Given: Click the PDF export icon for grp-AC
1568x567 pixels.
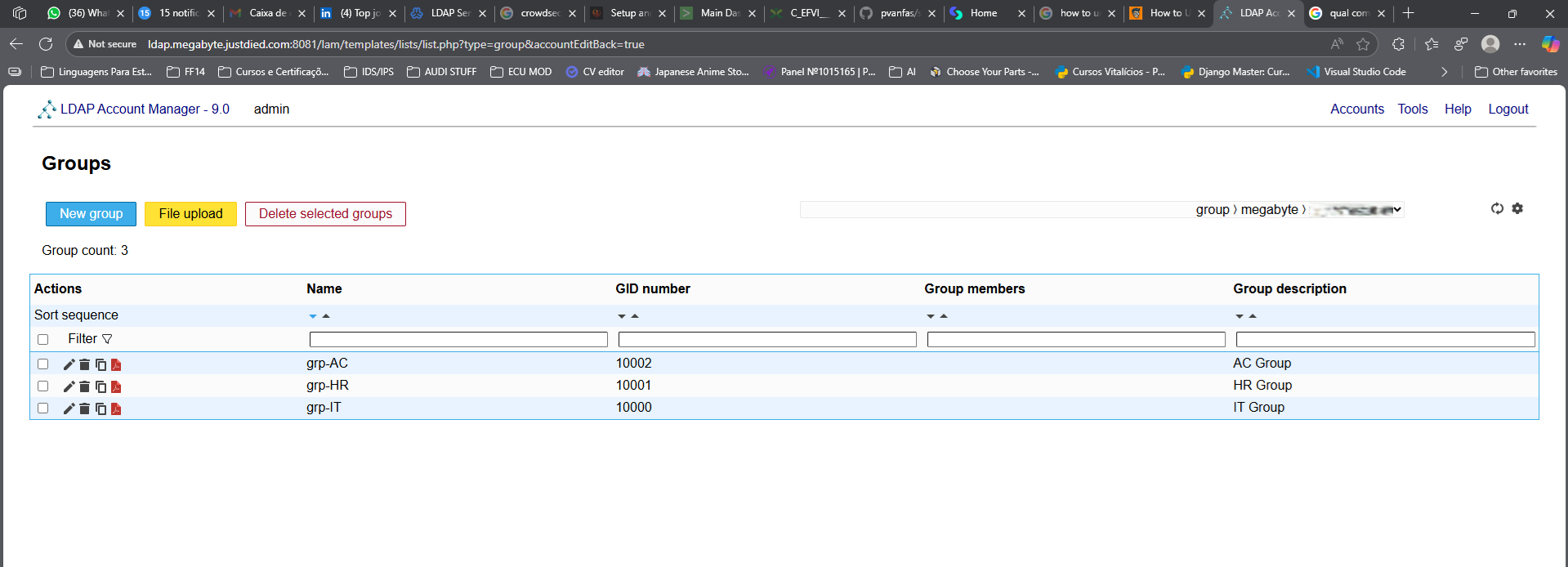Looking at the screenshot, I should point(116,364).
